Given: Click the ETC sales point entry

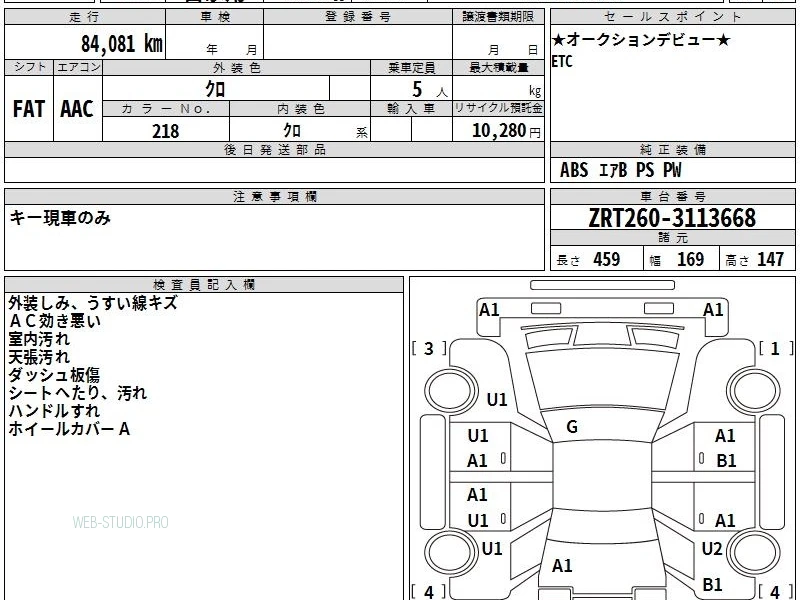Looking at the screenshot, I should (562, 61).
